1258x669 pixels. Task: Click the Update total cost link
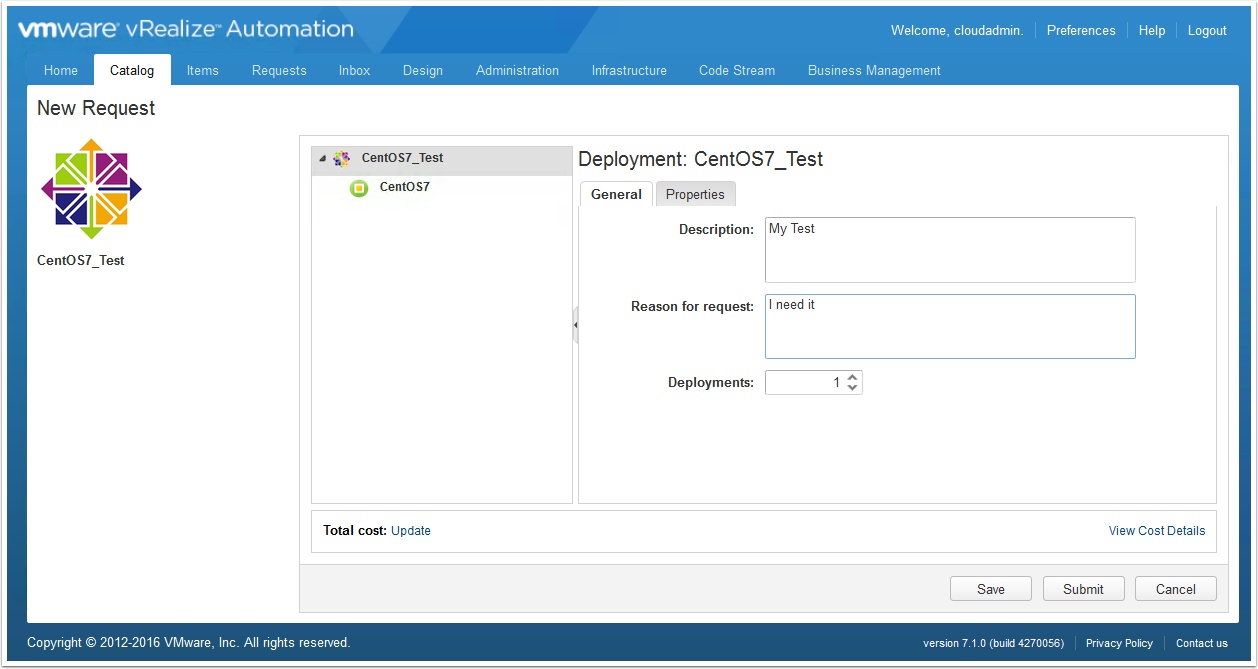[x=411, y=531]
